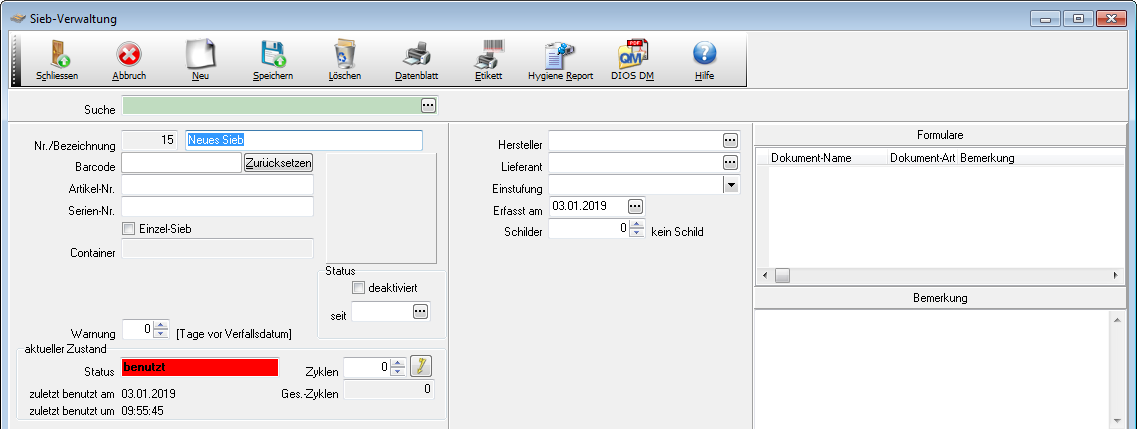This screenshot has height=429, width=1137.
Task: Open the Suche lookup ellipsis button
Action: click(x=429, y=106)
